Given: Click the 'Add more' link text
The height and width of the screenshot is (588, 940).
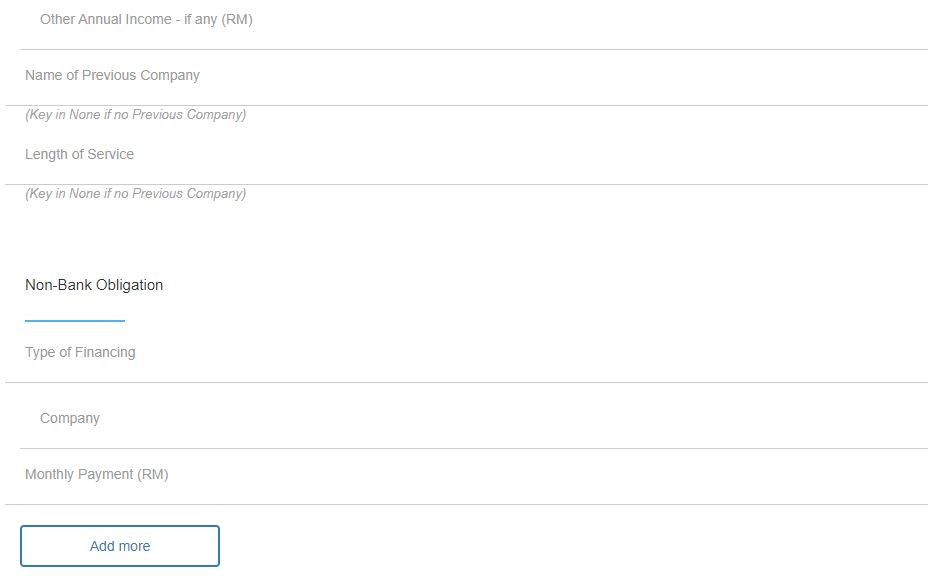Looking at the screenshot, I should (x=120, y=546).
